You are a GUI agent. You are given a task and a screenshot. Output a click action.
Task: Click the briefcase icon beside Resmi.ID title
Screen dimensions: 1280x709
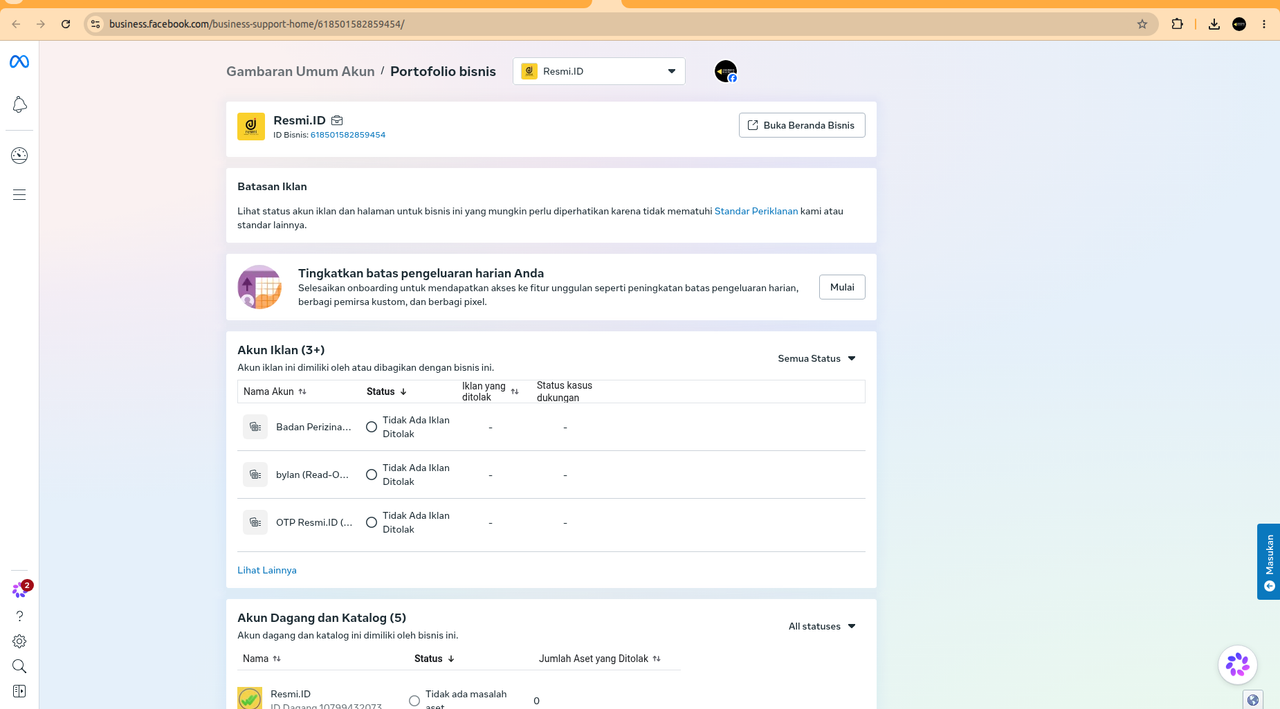(337, 120)
